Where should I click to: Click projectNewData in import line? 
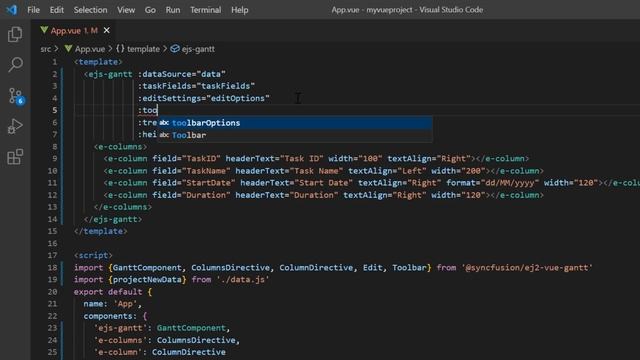[x=147, y=280]
